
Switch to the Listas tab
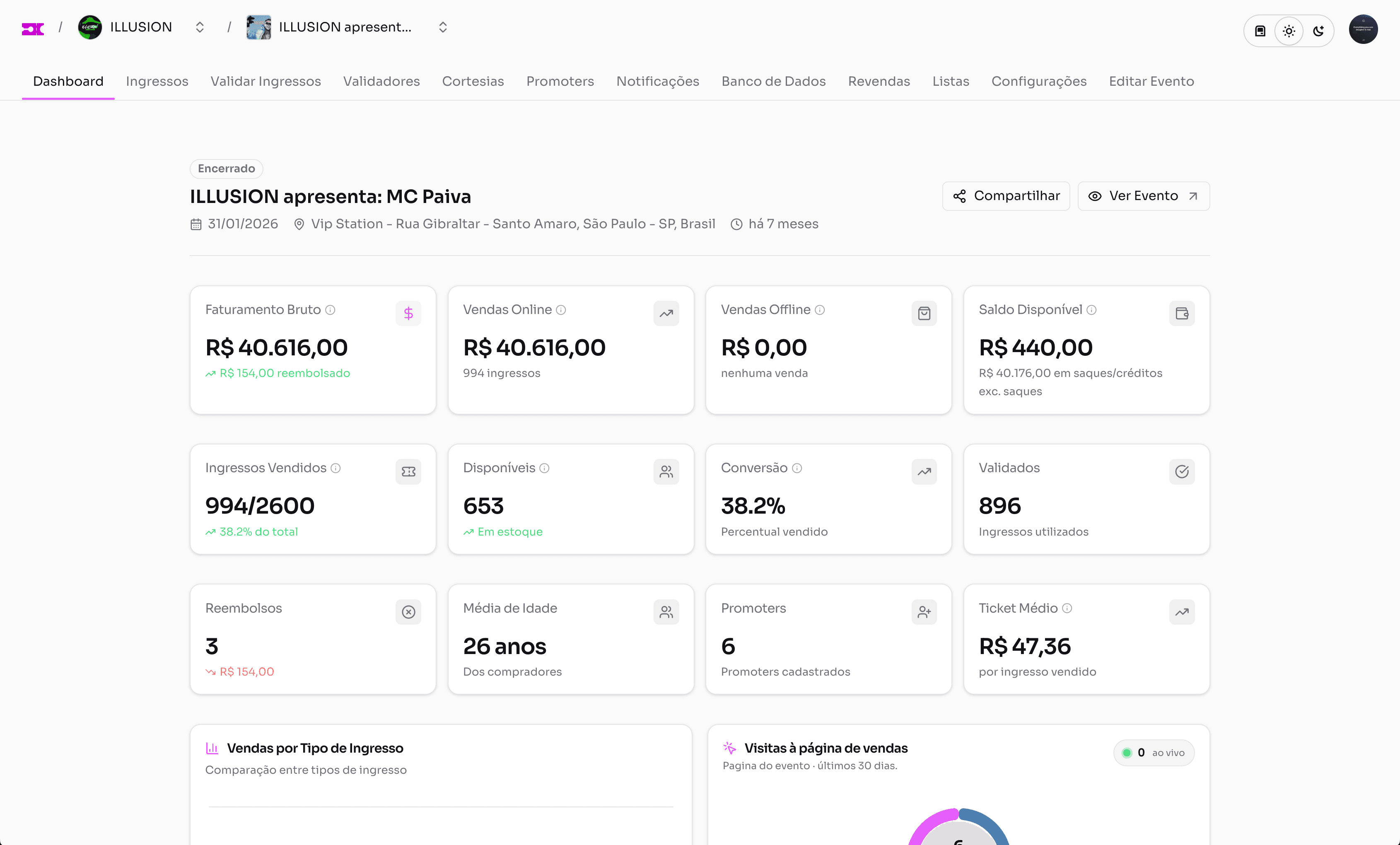(951, 81)
